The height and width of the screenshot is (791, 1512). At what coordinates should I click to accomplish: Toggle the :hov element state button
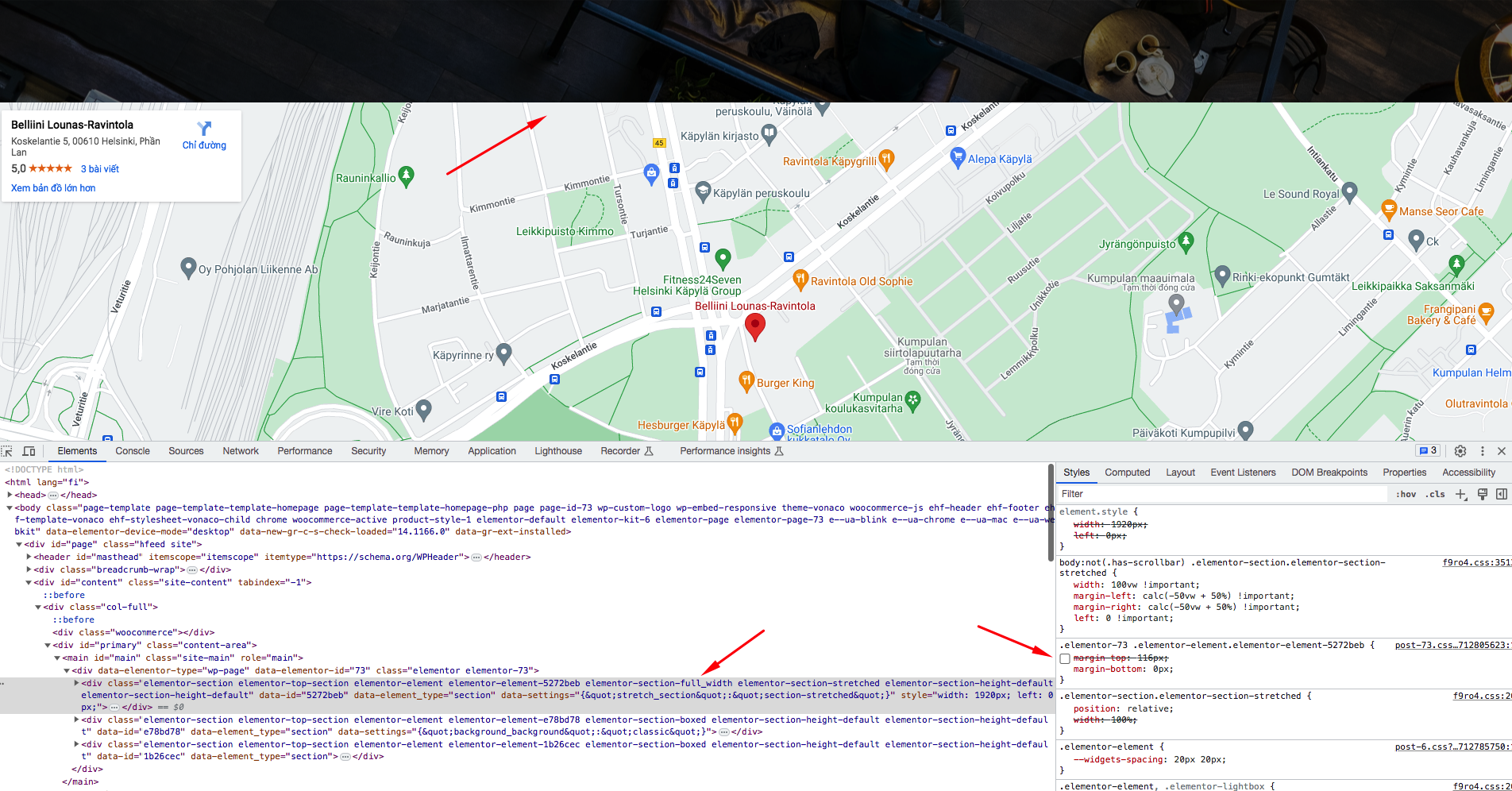click(1406, 494)
